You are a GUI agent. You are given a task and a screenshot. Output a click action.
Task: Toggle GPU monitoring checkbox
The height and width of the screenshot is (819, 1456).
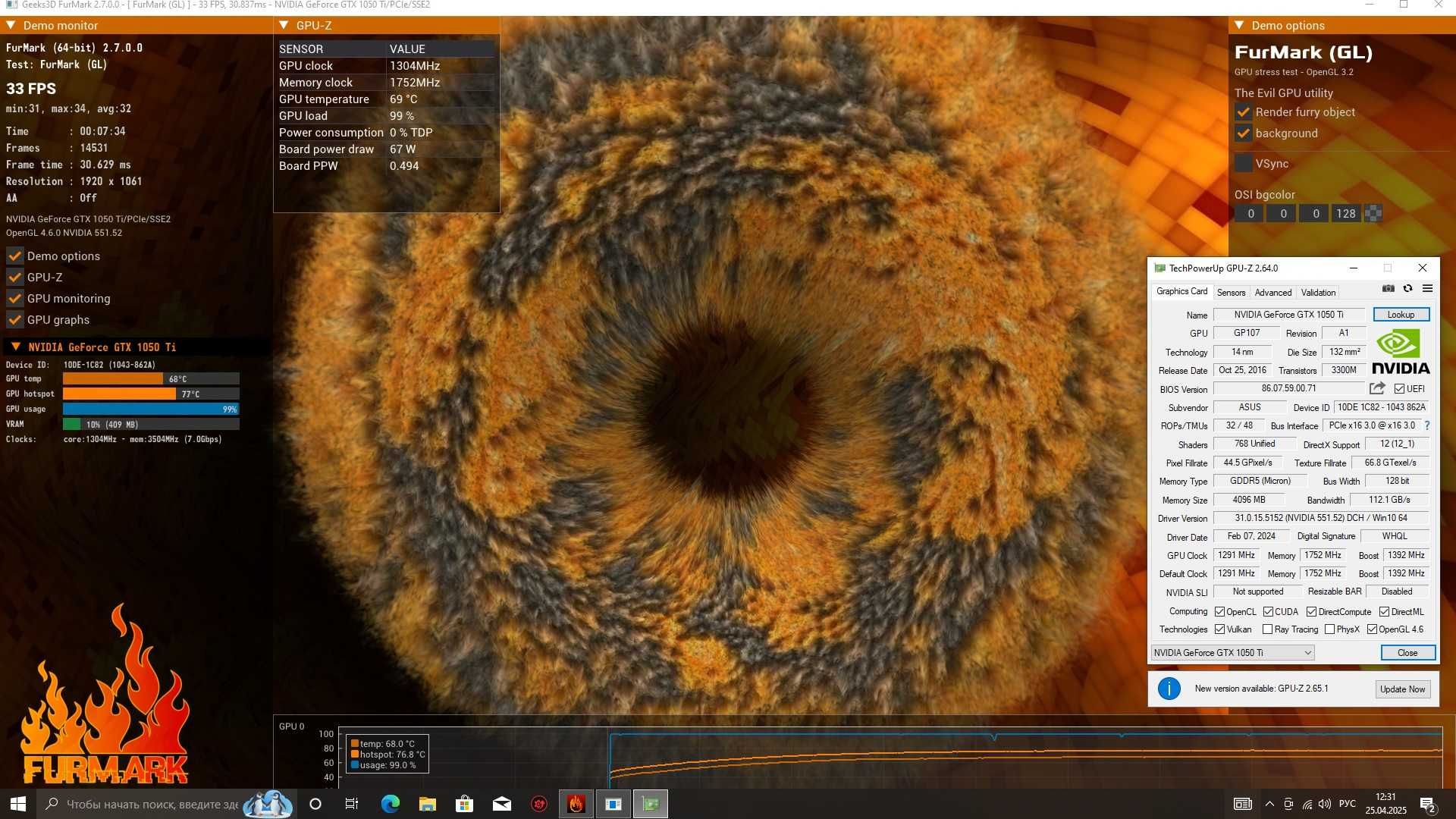pos(14,298)
